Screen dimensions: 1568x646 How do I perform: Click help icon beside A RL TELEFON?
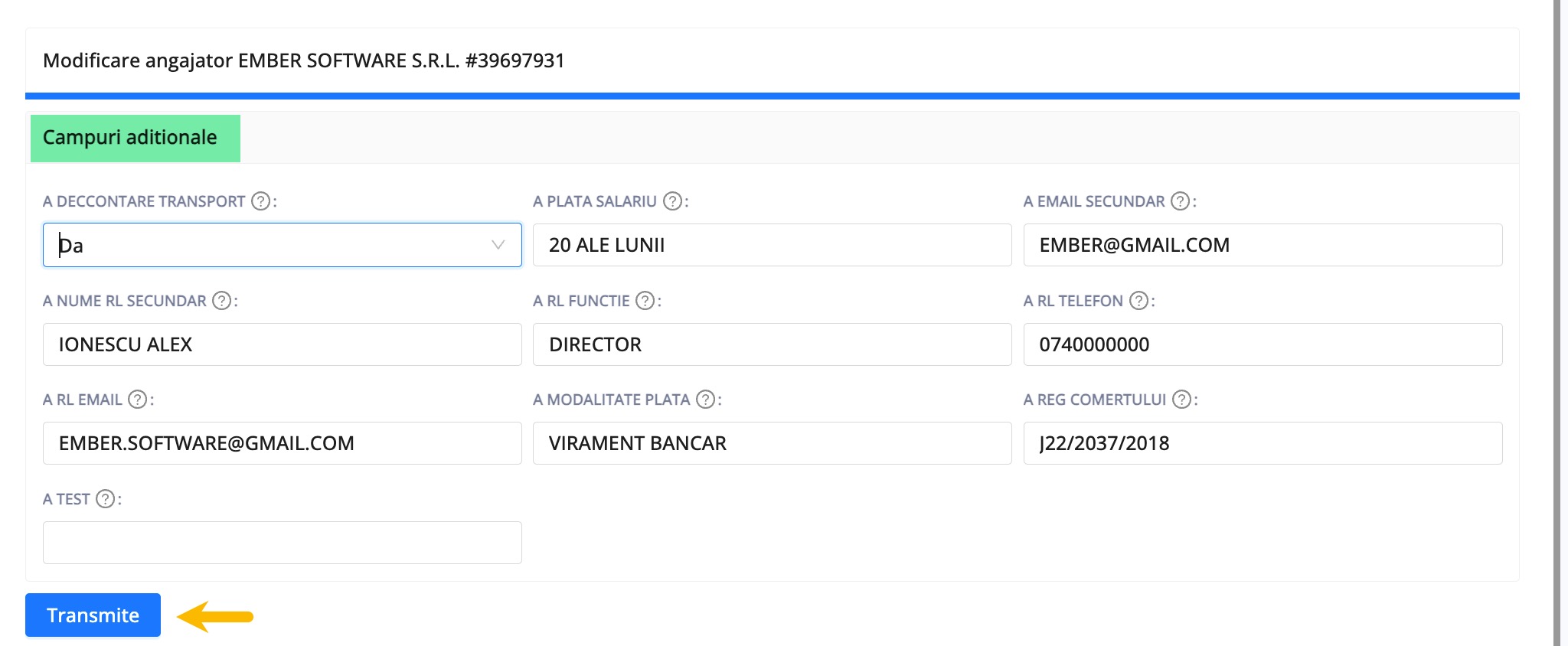click(1139, 301)
